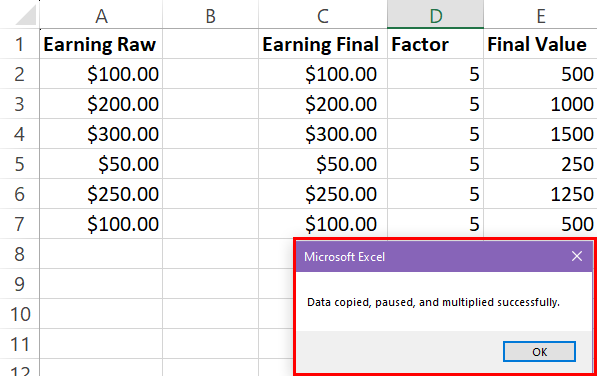Select cell C2 with $100.00
Image resolution: width=597 pixels, height=376 pixels.
(x=323, y=74)
